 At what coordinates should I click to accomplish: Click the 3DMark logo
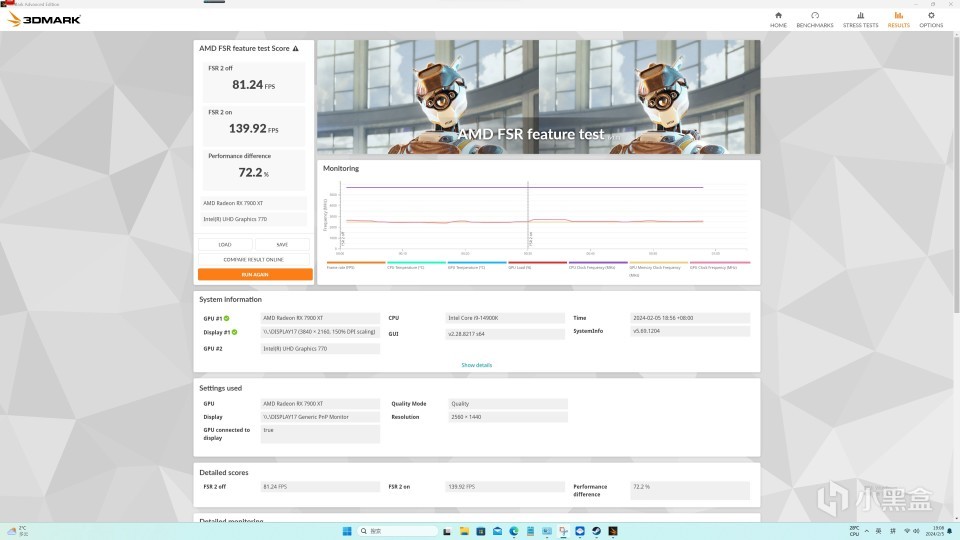click(44, 20)
